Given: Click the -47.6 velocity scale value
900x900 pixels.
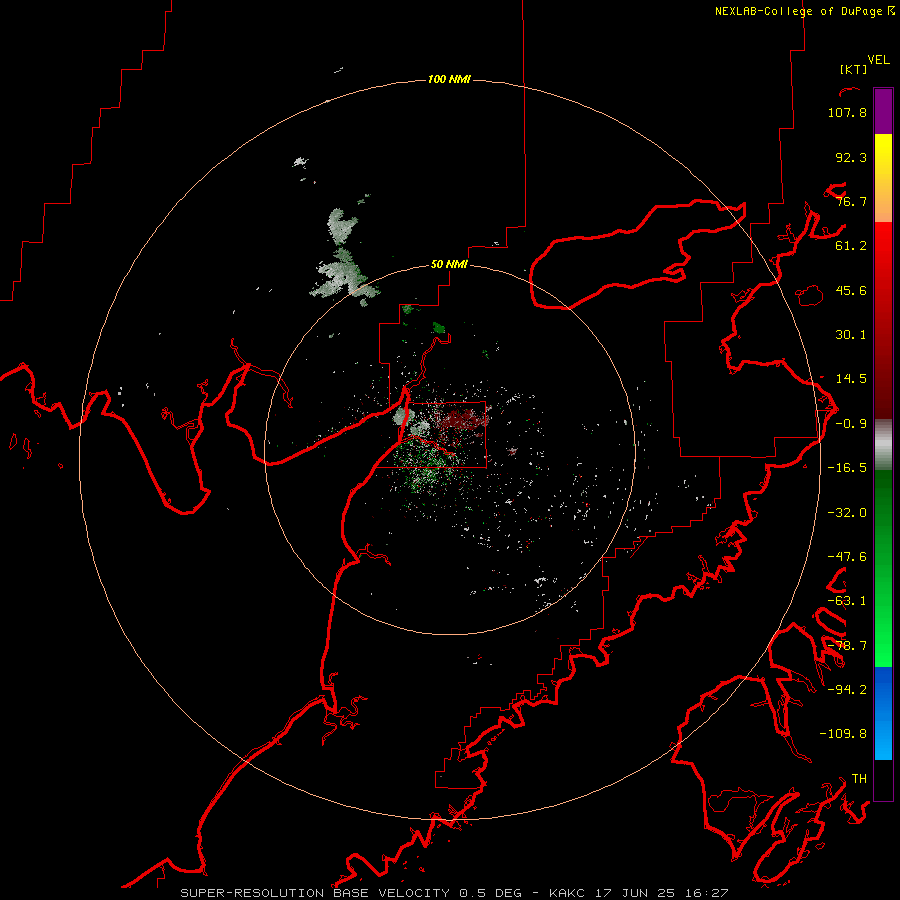Looking at the screenshot, I should pyautogui.click(x=847, y=557).
